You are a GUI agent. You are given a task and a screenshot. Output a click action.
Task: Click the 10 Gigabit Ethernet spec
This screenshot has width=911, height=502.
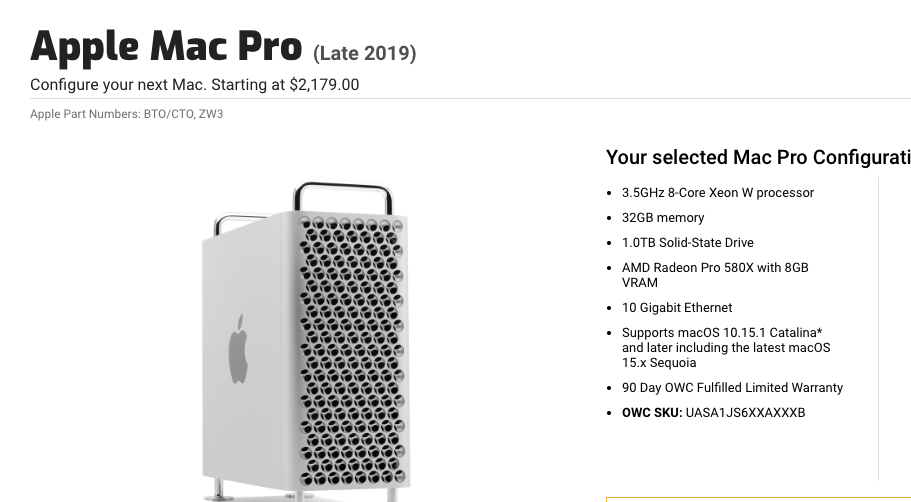676,308
